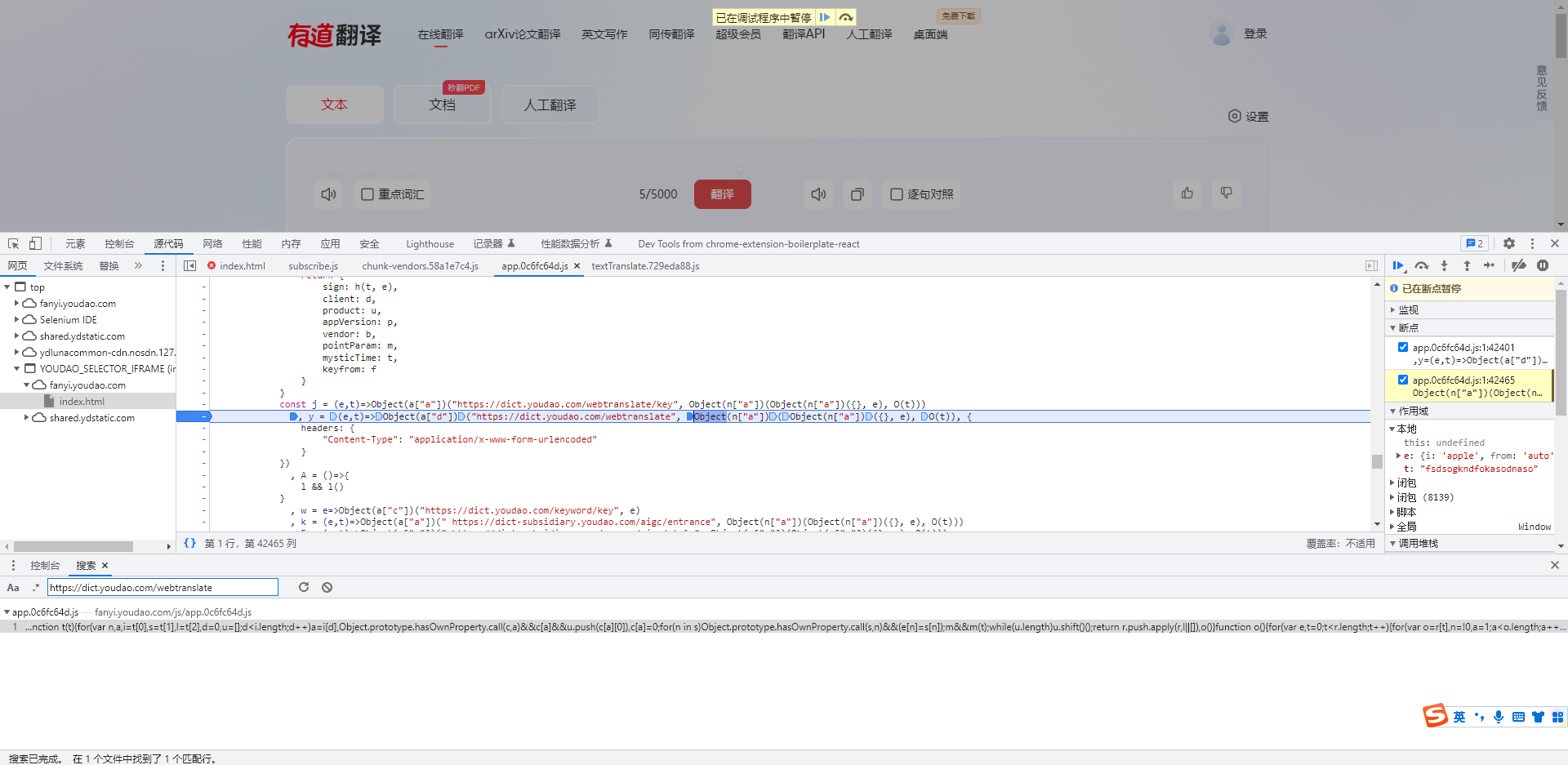Activate the inspect element picker
The height and width of the screenshot is (765, 1568).
[x=14, y=243]
